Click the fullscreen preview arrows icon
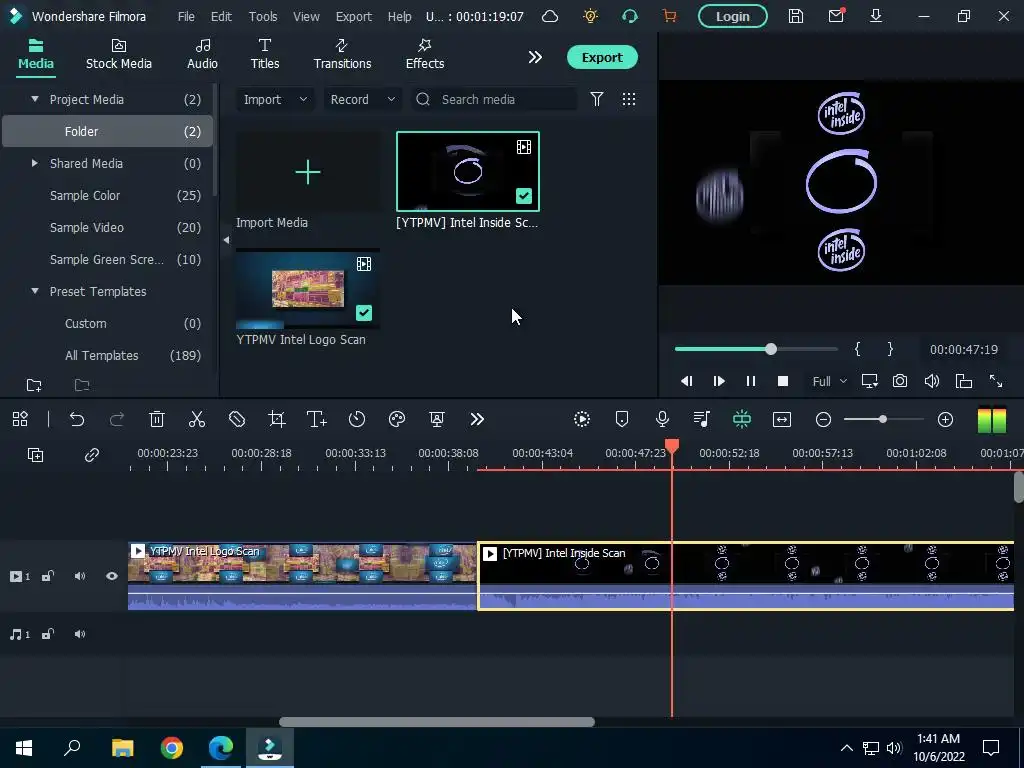 click(x=996, y=381)
